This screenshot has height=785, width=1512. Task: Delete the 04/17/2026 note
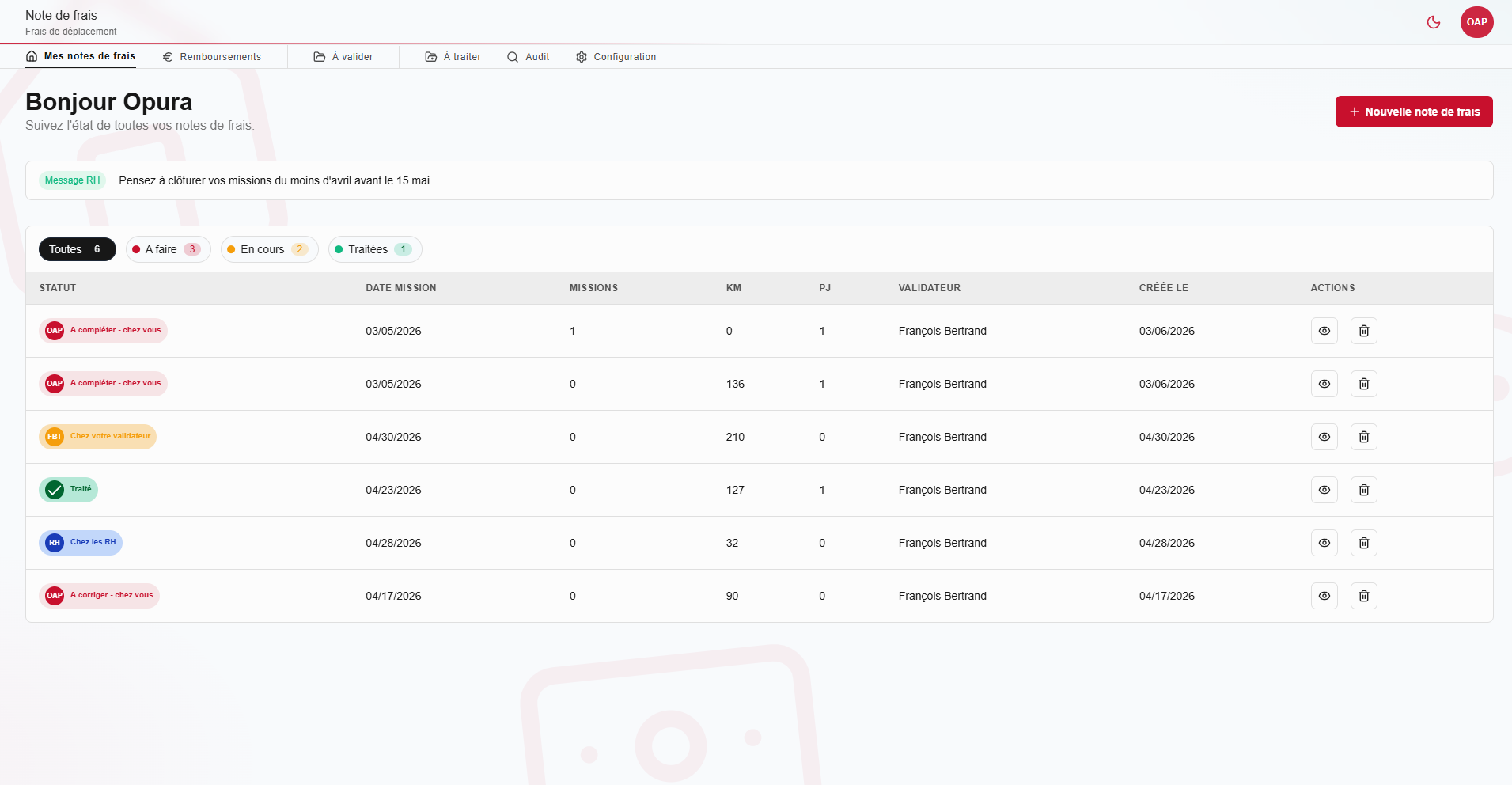pyautogui.click(x=1364, y=596)
